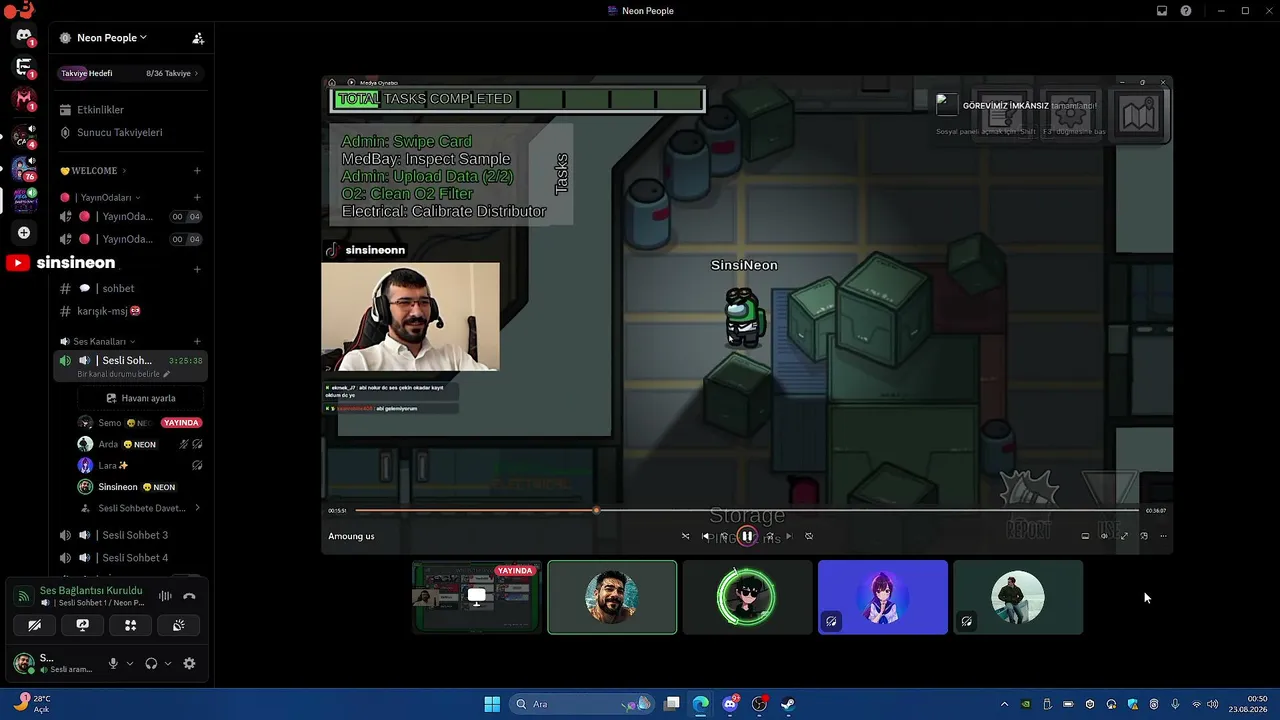This screenshot has height=720, width=1280.
Task: Toggle screen sharing button
Action: (82, 625)
